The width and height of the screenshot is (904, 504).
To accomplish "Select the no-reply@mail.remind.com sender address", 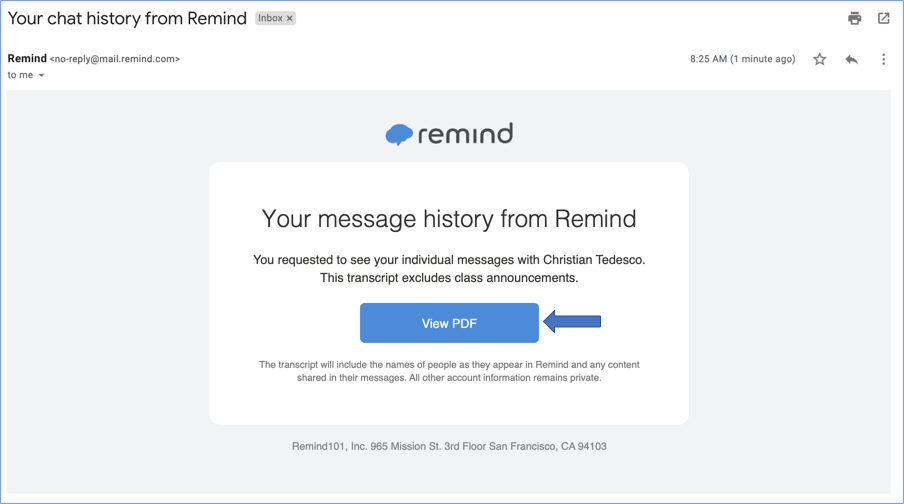I will [115, 59].
